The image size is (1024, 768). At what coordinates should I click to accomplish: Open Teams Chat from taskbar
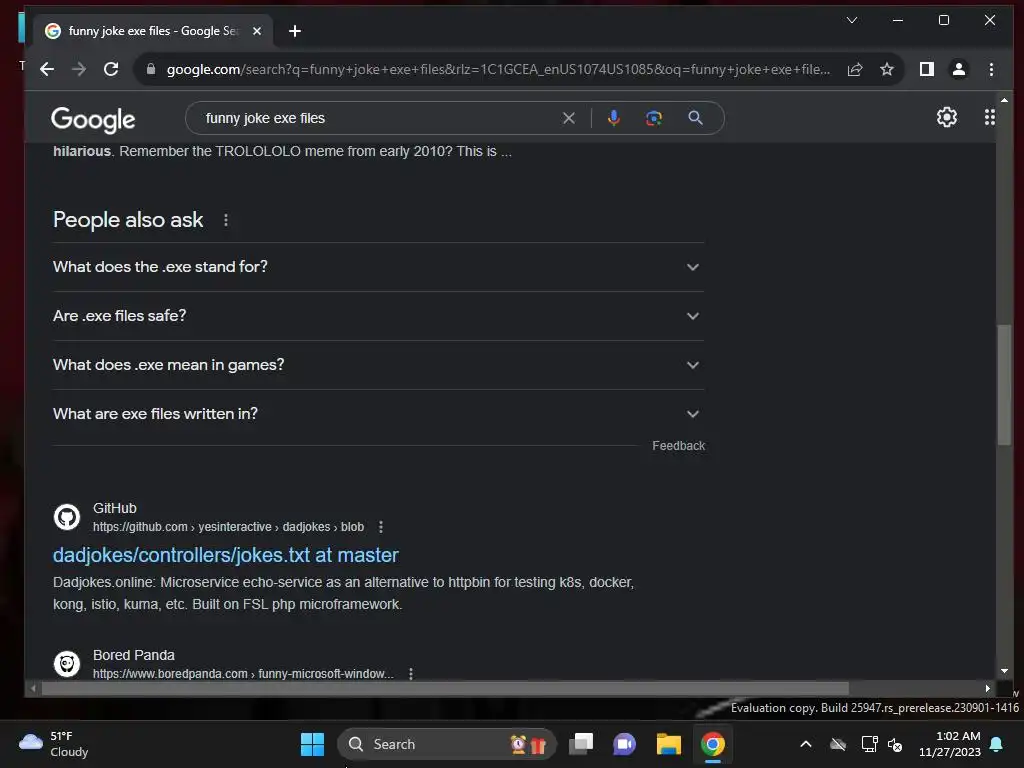(x=624, y=744)
